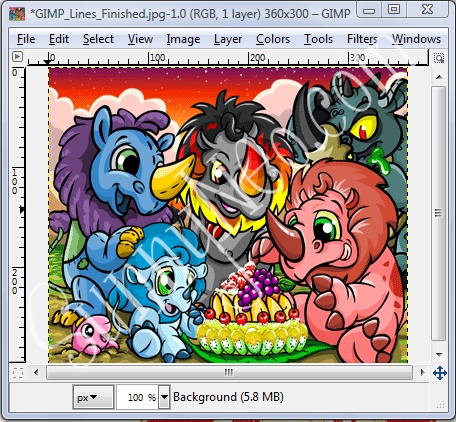Click the vertical scrollbar up arrow
456x422 pixels.
(439, 77)
